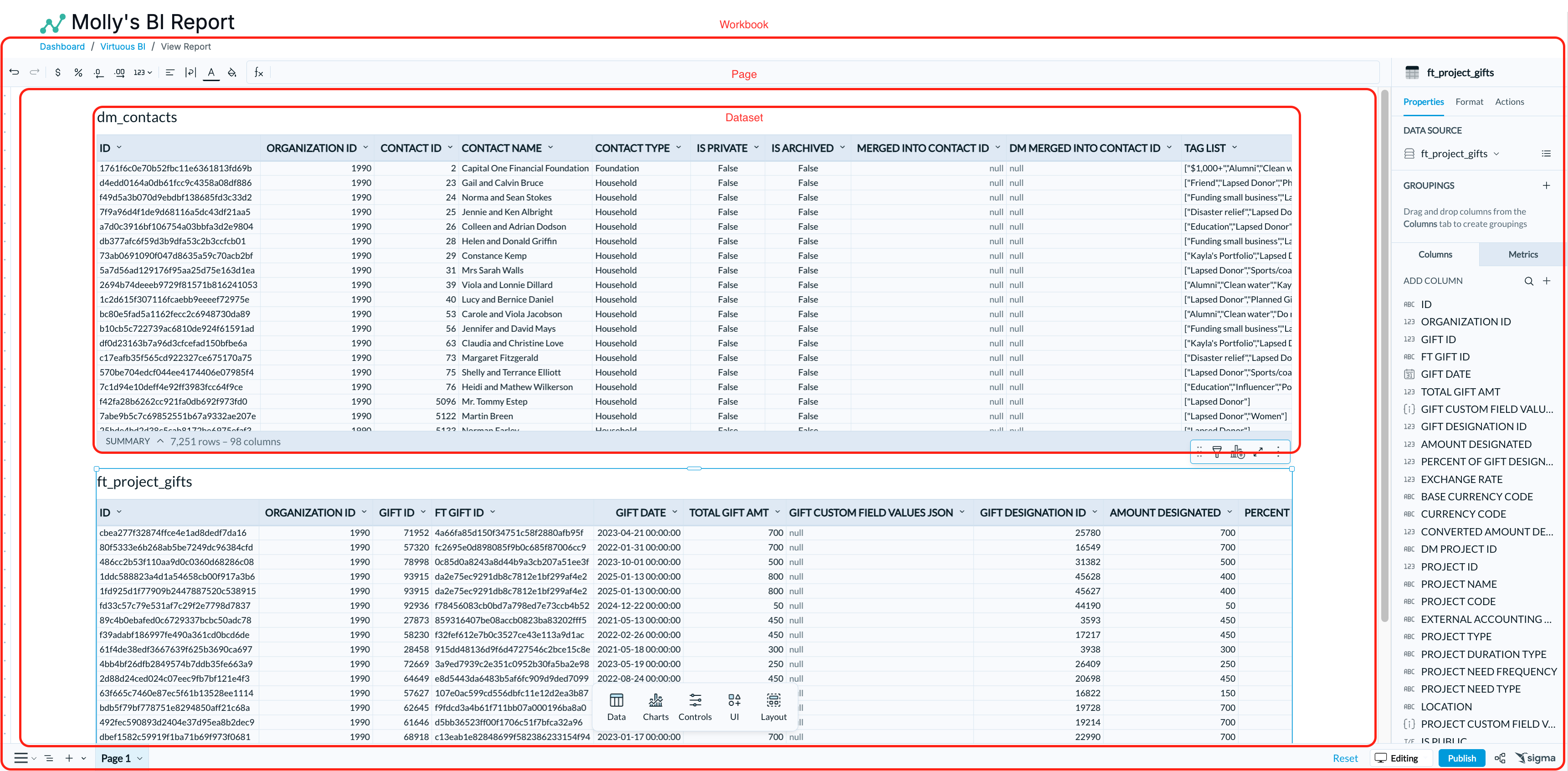The image size is (1568, 771).
Task: Search columns with the magnifier icon
Action: [x=1528, y=281]
